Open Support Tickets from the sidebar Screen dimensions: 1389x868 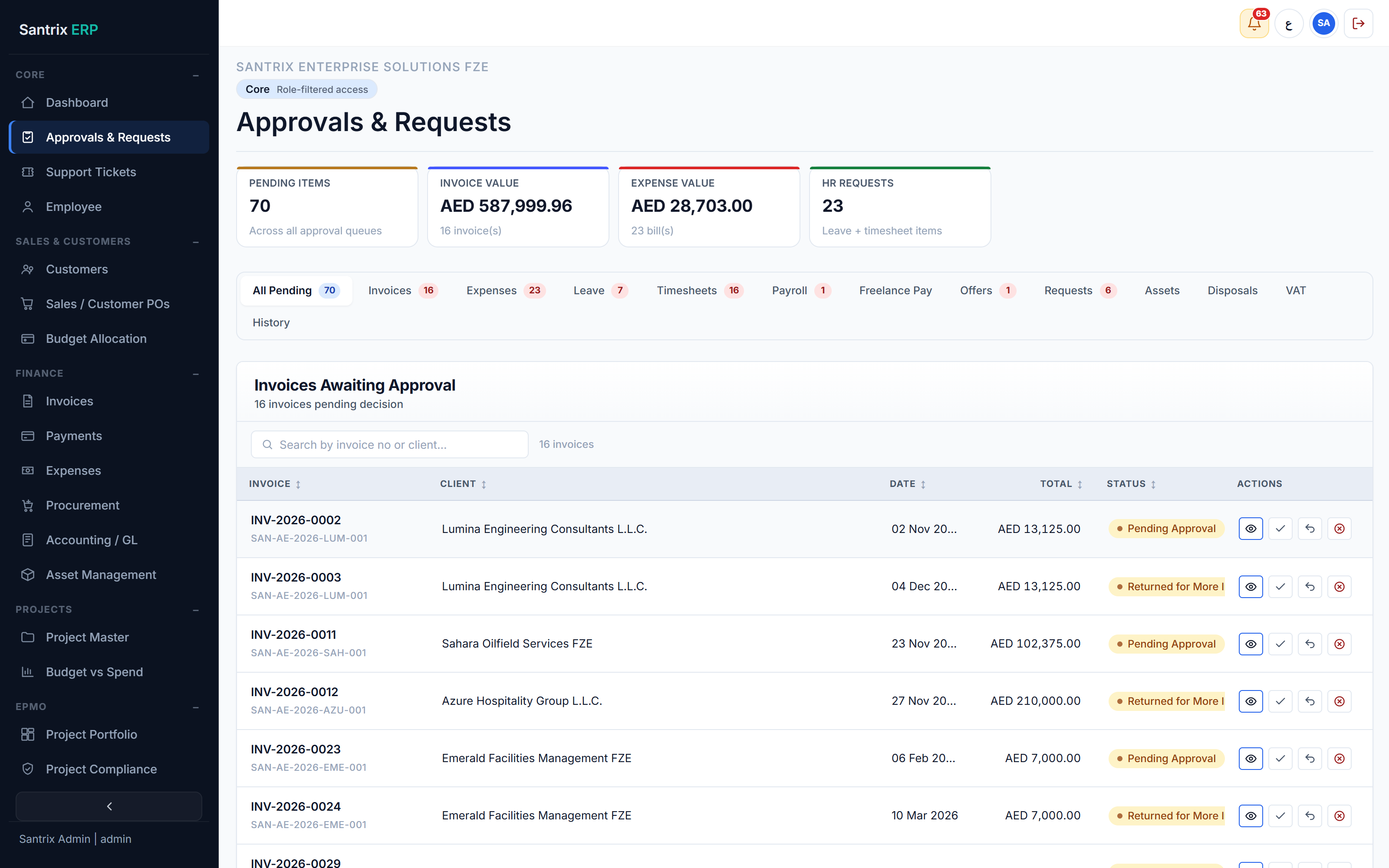[109, 172]
